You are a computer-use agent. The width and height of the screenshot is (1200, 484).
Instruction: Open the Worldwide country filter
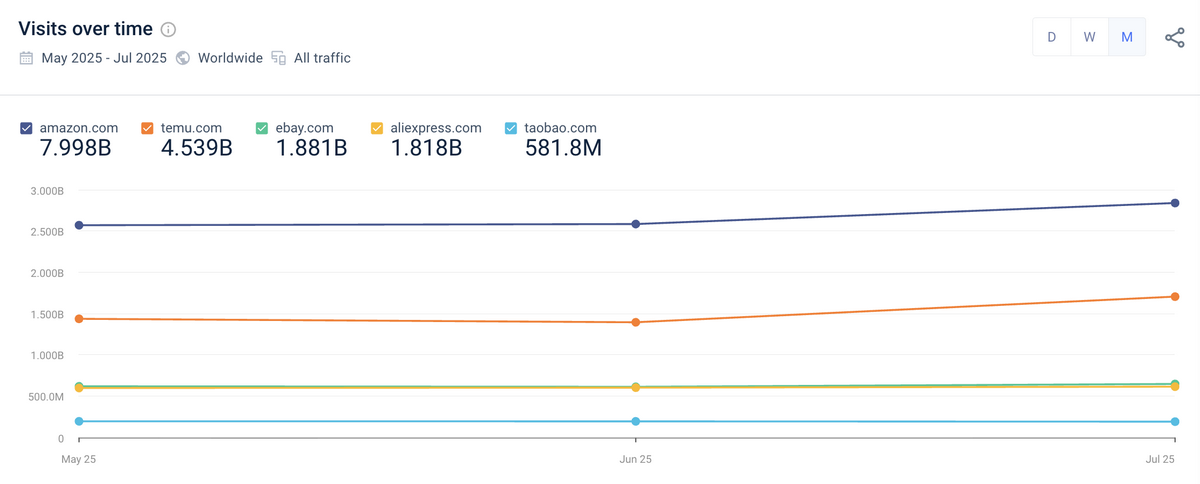click(230, 58)
